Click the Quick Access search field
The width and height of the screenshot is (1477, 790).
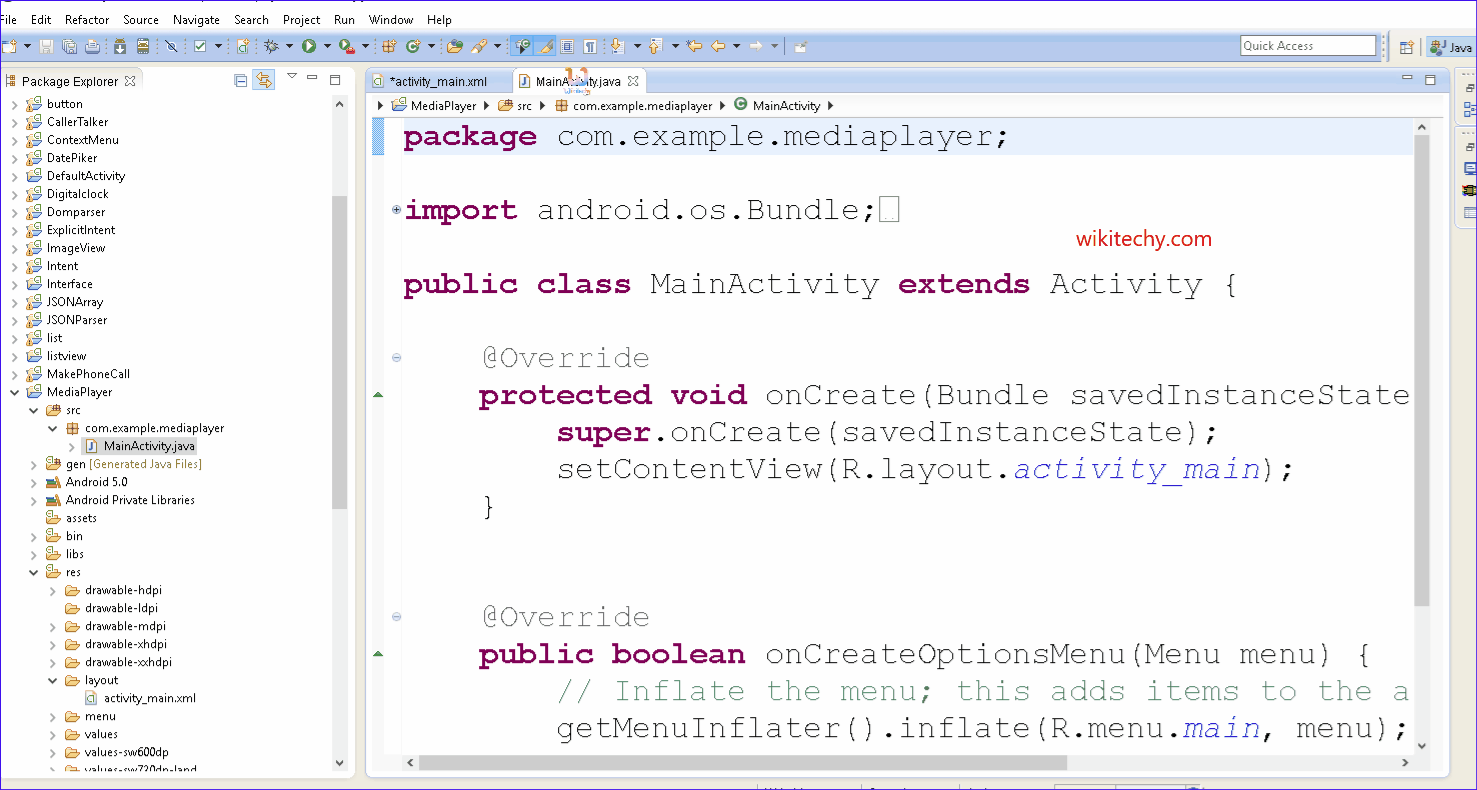click(1307, 46)
